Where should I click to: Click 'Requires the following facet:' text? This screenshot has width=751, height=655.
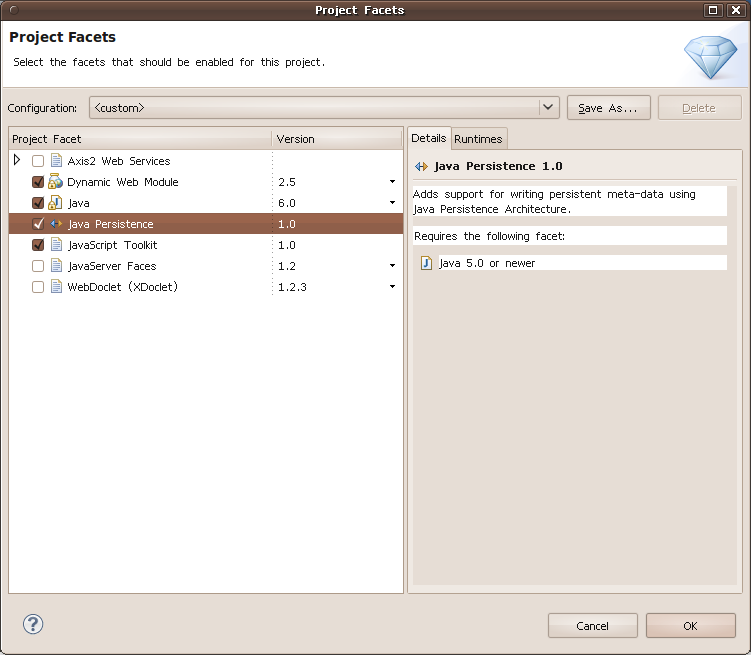[489, 236]
